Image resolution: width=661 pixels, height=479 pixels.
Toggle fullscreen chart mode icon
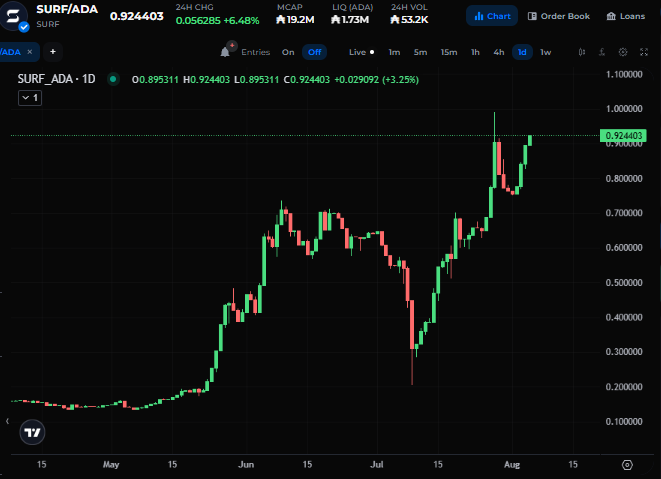coord(644,52)
